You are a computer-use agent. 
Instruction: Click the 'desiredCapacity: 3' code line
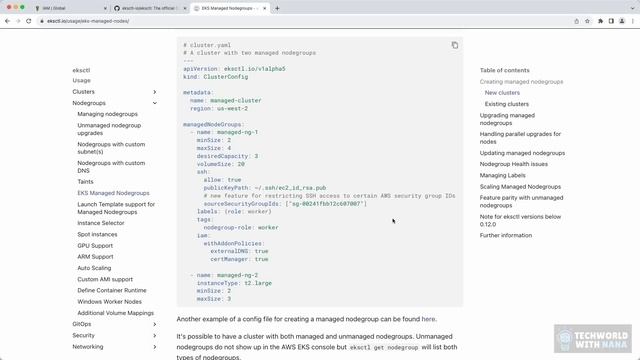point(227,156)
